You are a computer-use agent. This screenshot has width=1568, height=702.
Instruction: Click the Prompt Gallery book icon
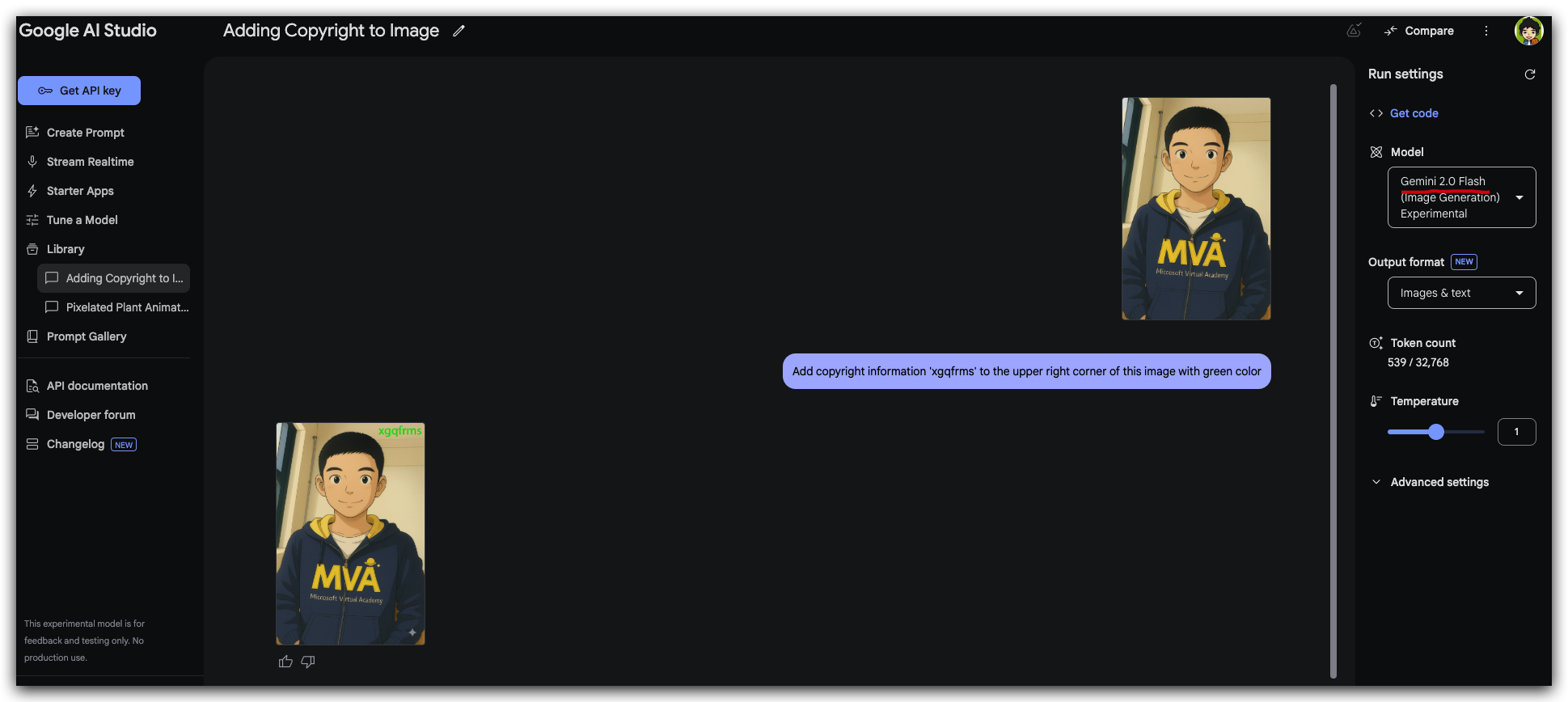pos(32,336)
